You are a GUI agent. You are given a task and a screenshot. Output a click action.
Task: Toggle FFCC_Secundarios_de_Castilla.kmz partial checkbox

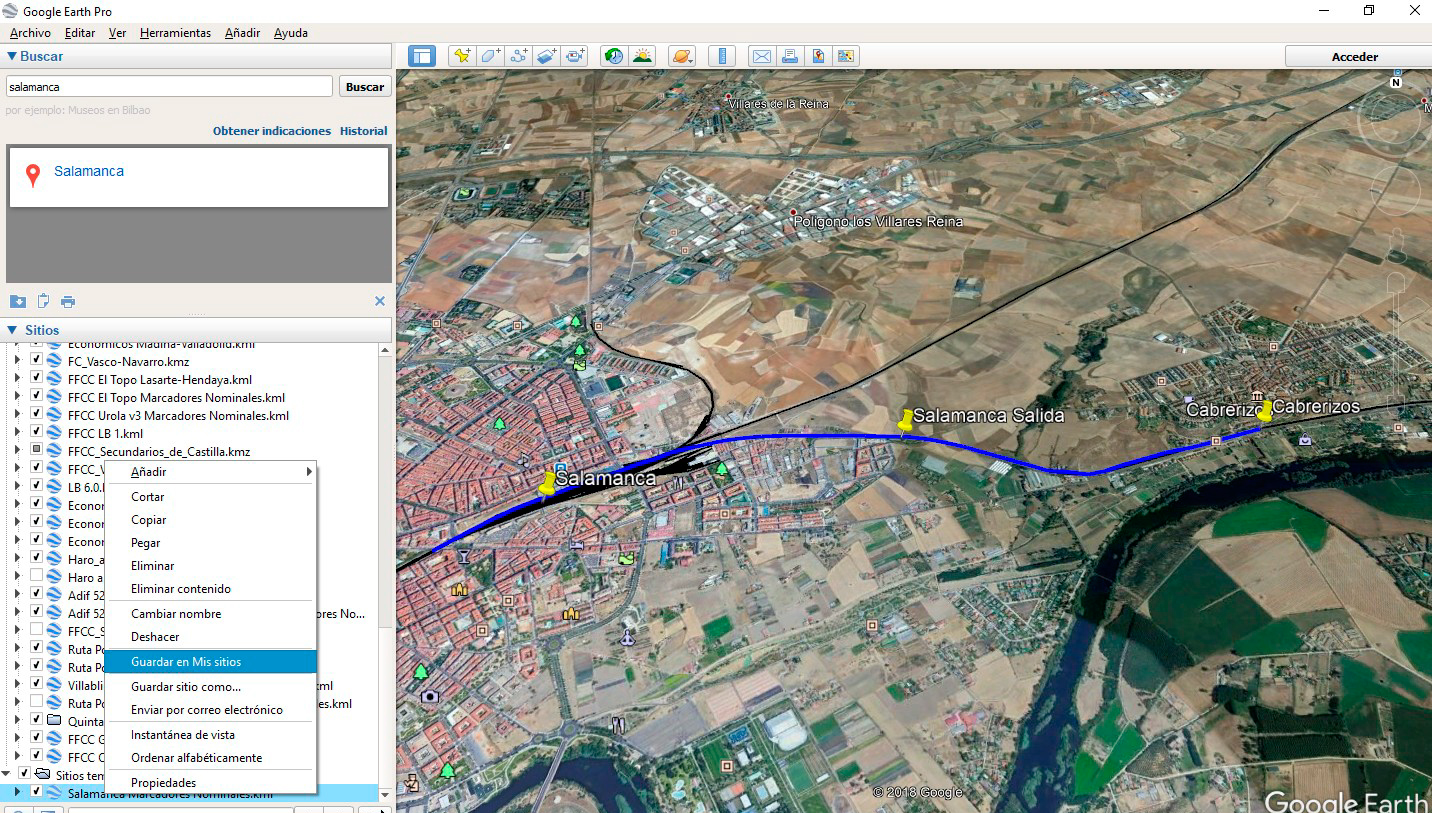click(x=36, y=451)
